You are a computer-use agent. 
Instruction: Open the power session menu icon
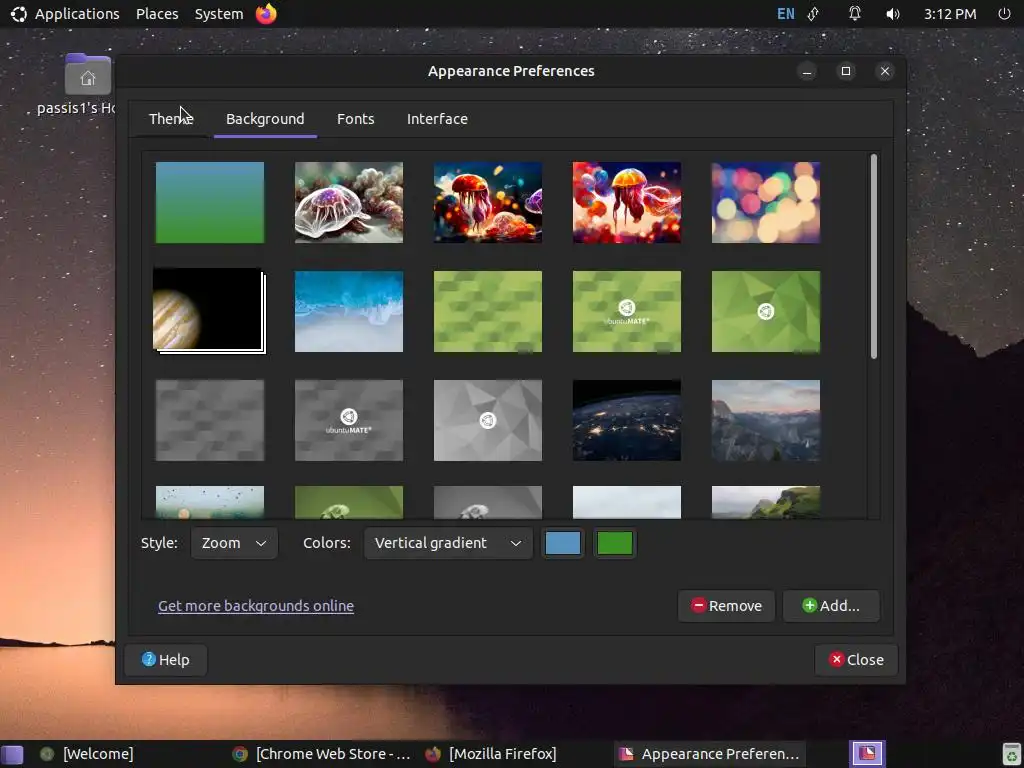click(x=1004, y=14)
